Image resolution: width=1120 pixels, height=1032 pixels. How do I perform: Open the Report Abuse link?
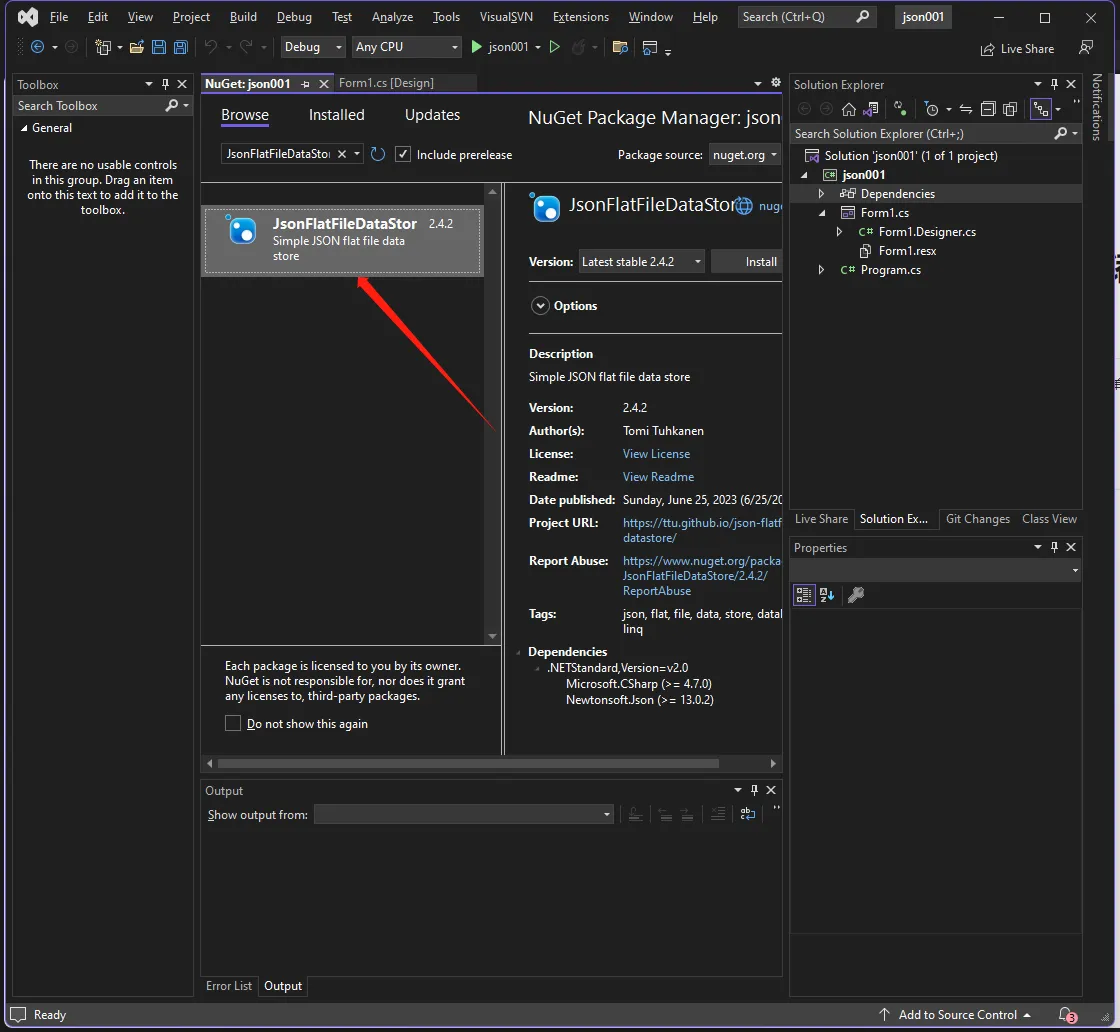pyautogui.click(x=702, y=576)
